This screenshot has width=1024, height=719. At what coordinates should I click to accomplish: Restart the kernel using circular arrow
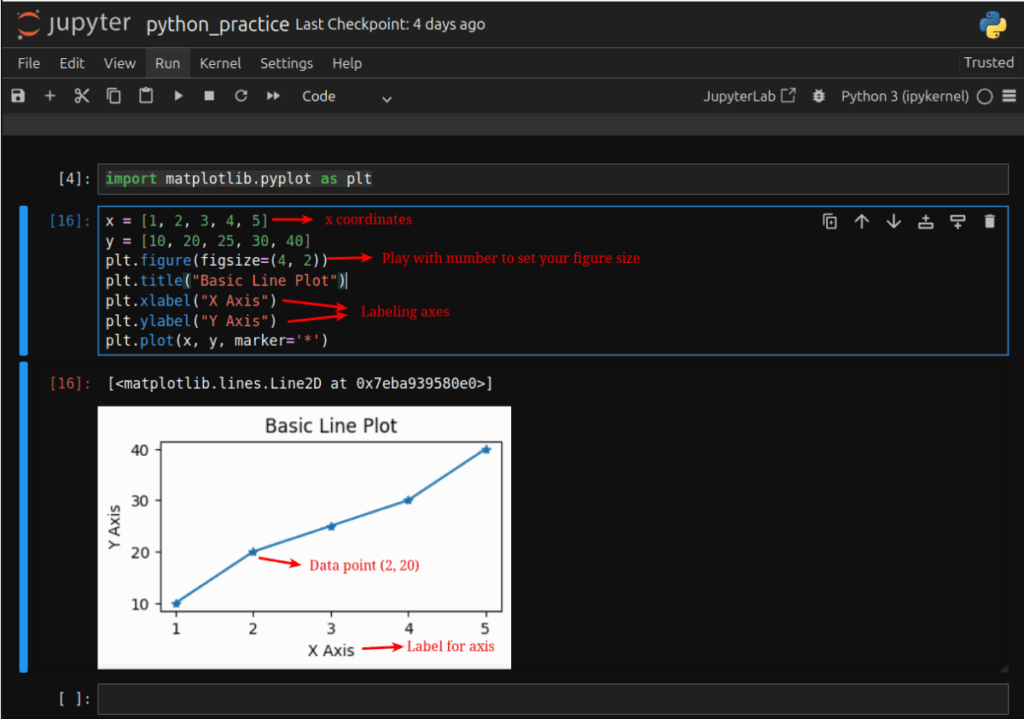click(x=241, y=96)
